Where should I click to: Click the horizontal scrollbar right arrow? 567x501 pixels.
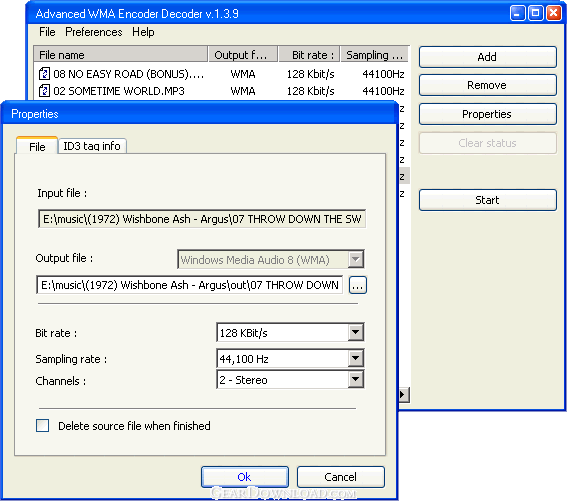point(404,394)
